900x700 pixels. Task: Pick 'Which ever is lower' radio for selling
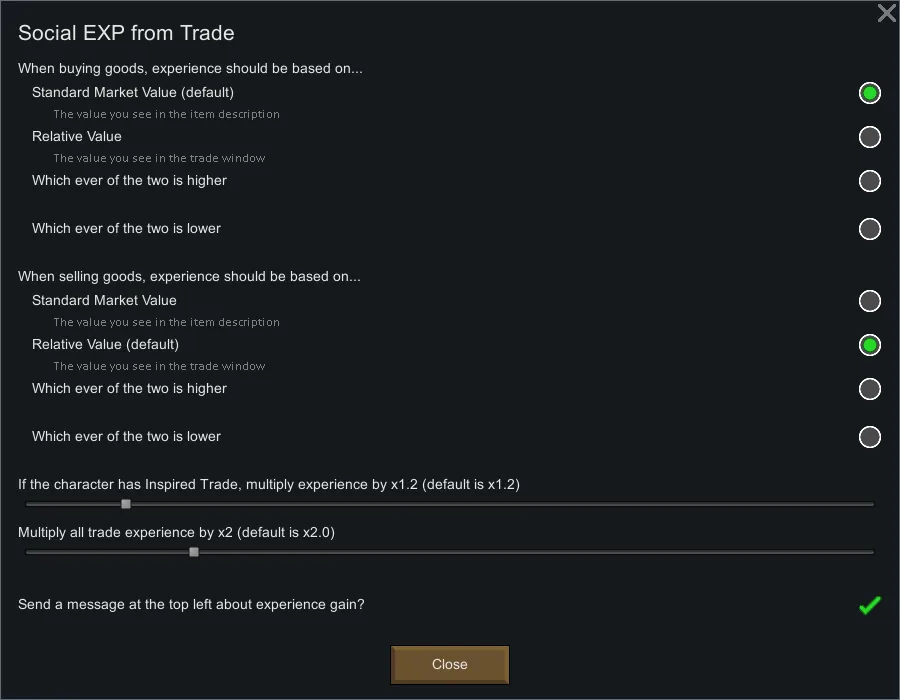point(869,437)
